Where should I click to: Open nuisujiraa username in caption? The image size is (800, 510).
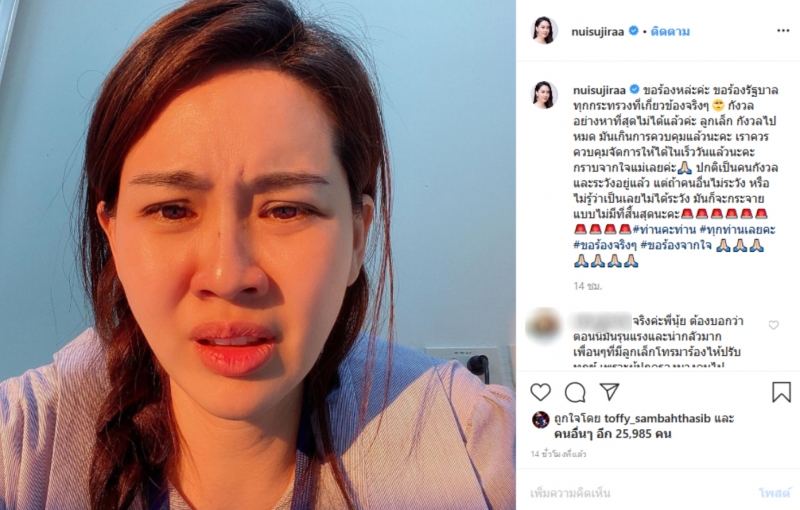tap(599, 90)
